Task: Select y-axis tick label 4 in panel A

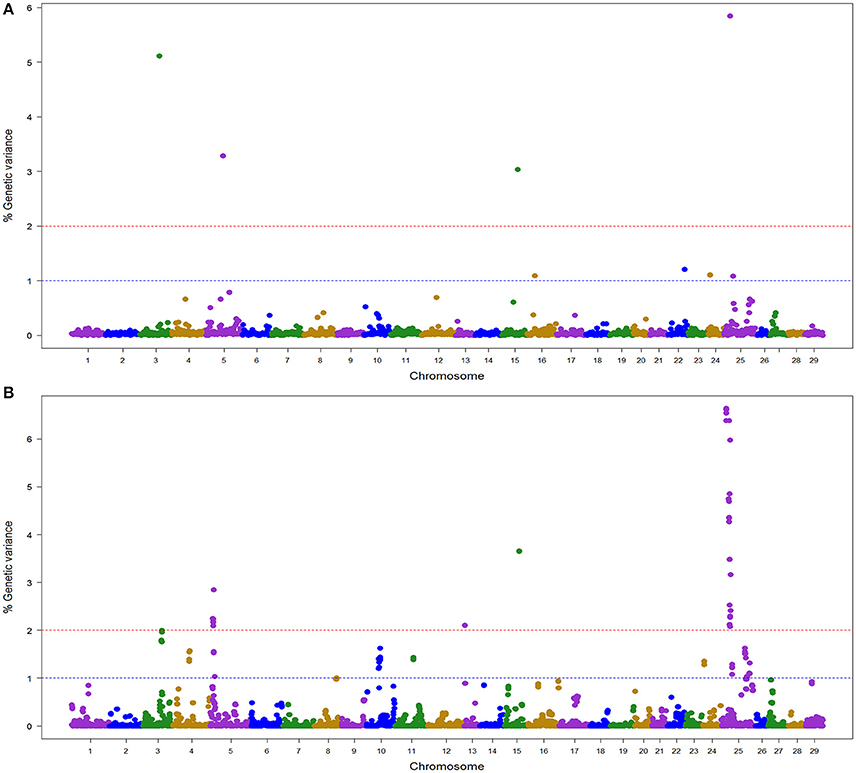Action: [29, 117]
